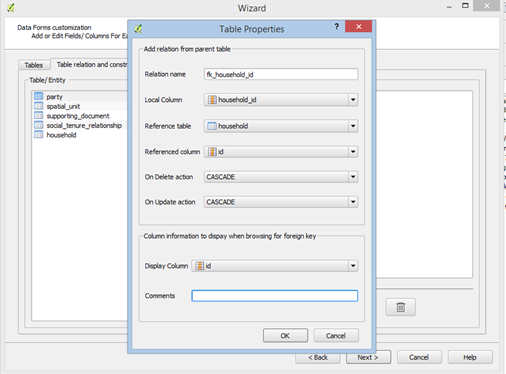
Task: Switch to the Tables tab
Action: click(x=34, y=65)
